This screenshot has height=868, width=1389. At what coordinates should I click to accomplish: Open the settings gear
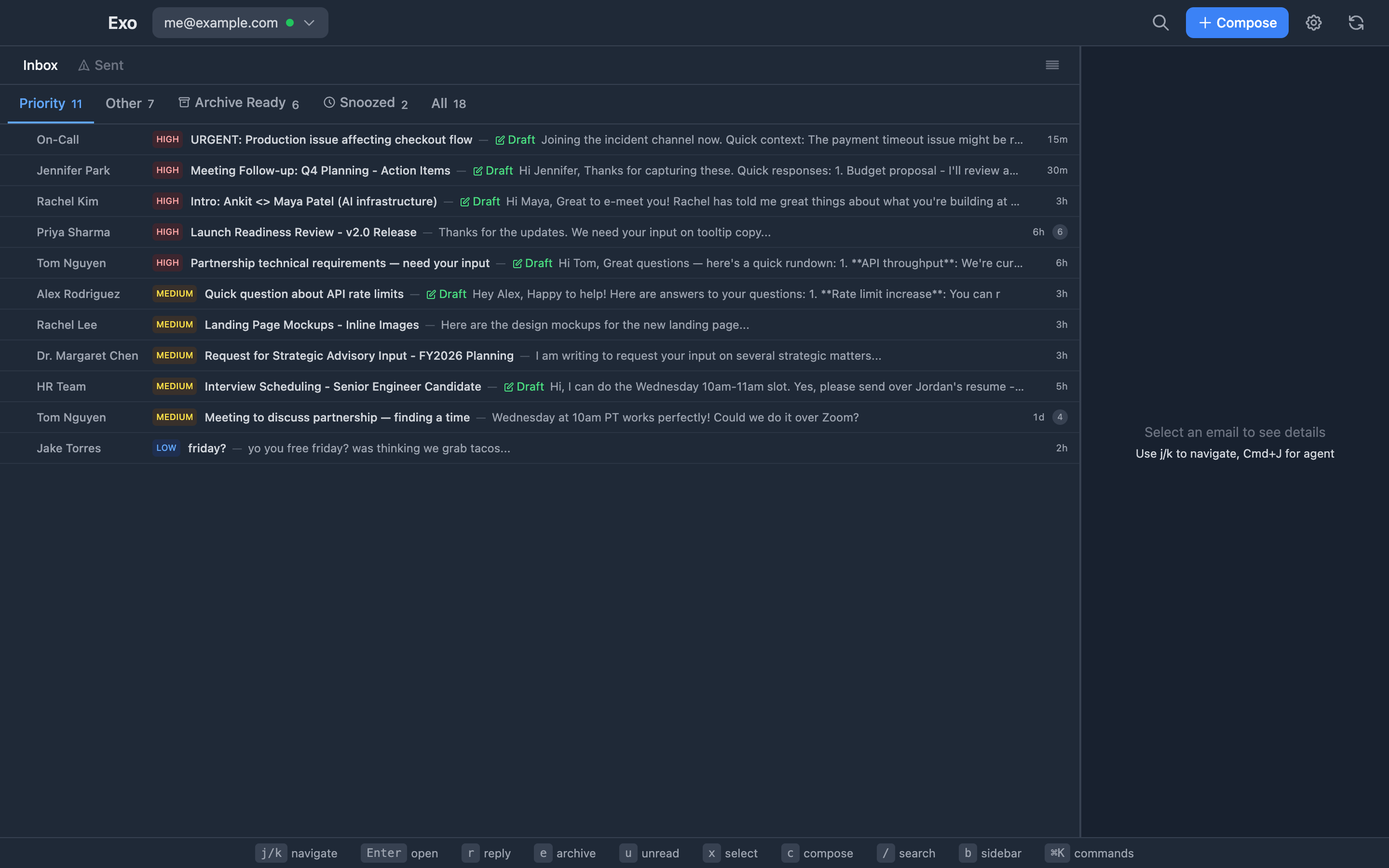click(x=1314, y=22)
